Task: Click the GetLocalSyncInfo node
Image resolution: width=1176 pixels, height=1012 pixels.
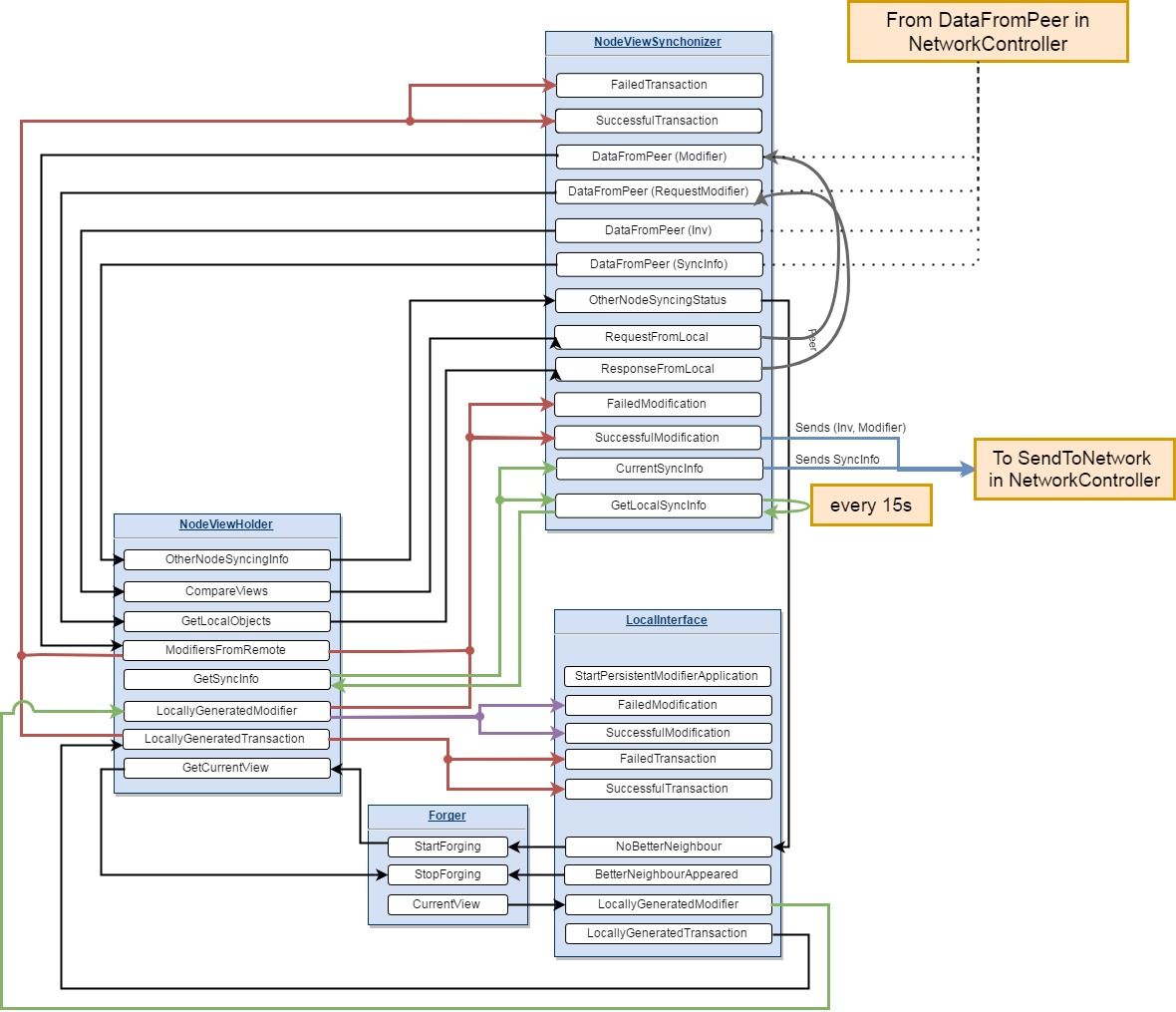Action: click(x=658, y=505)
